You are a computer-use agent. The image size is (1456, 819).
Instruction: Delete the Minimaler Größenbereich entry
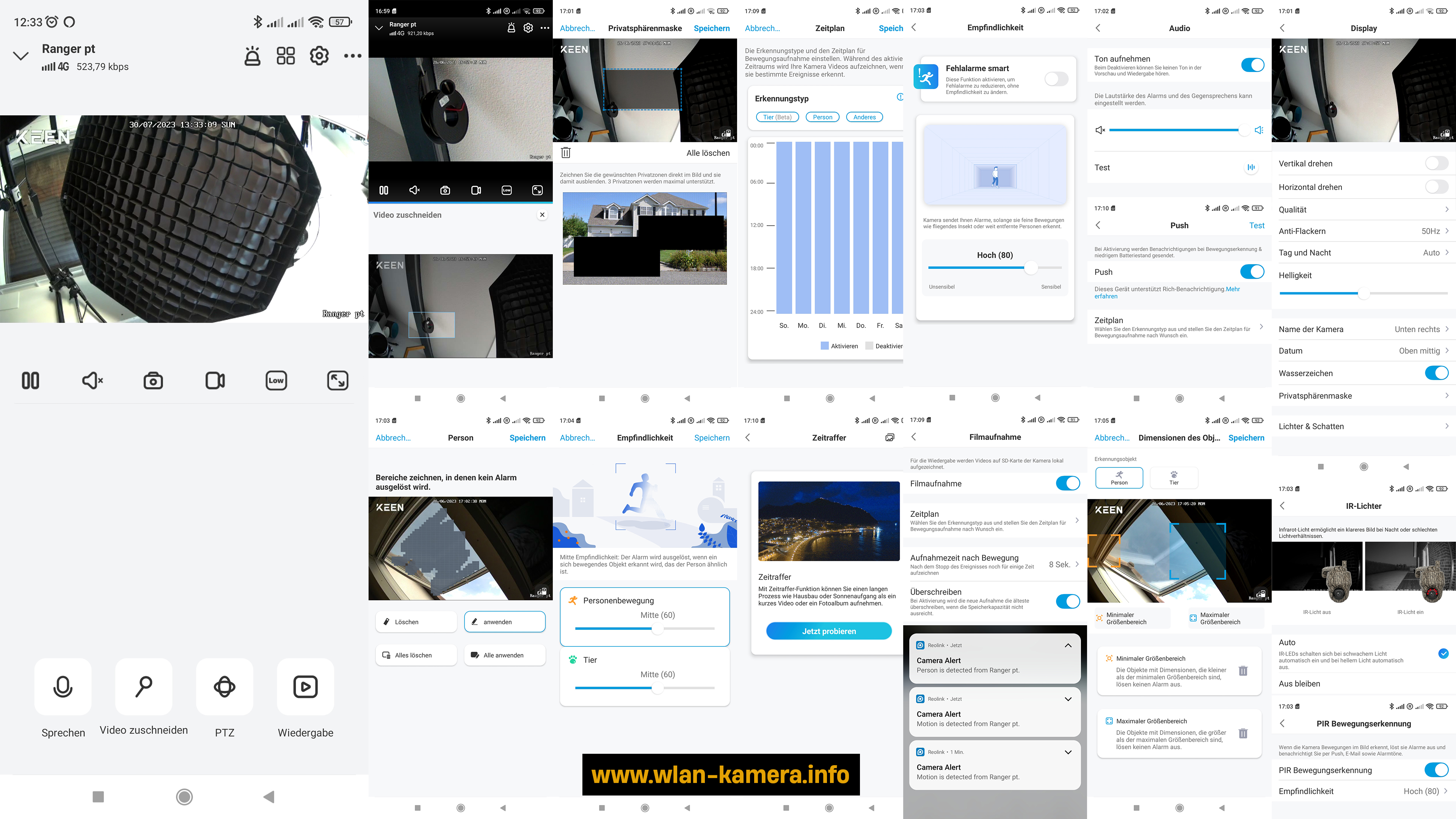pos(1243,671)
